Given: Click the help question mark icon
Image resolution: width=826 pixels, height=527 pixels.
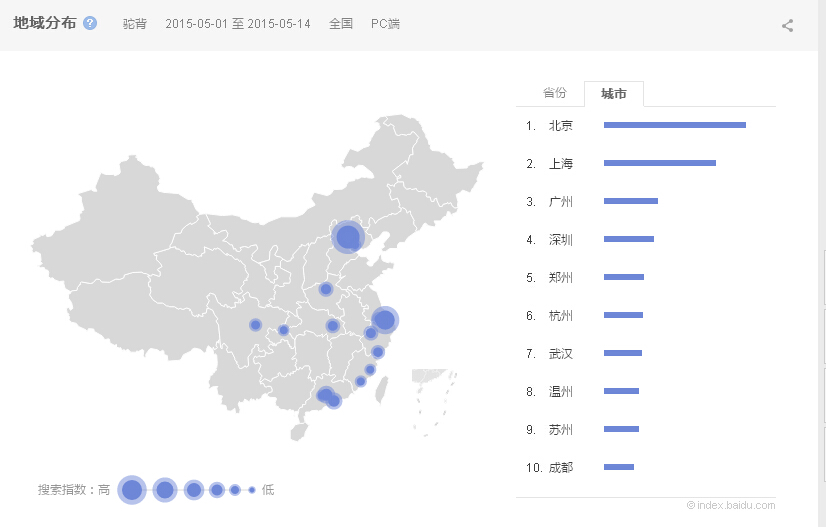Looking at the screenshot, I should pos(90,23).
